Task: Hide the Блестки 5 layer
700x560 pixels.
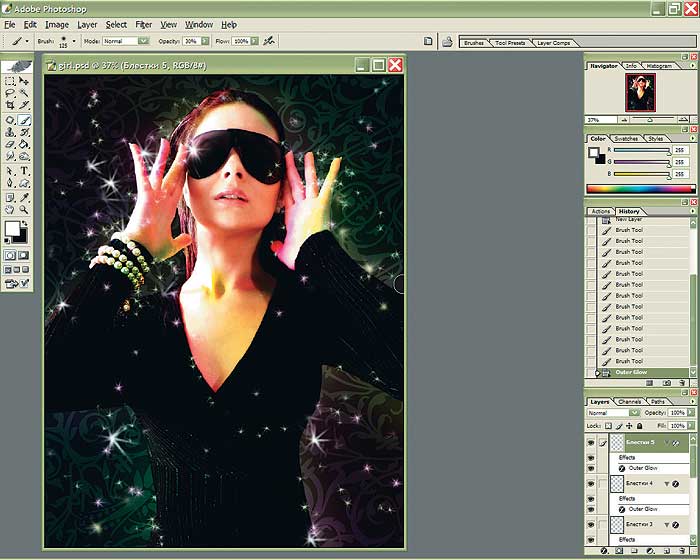Action: point(591,443)
